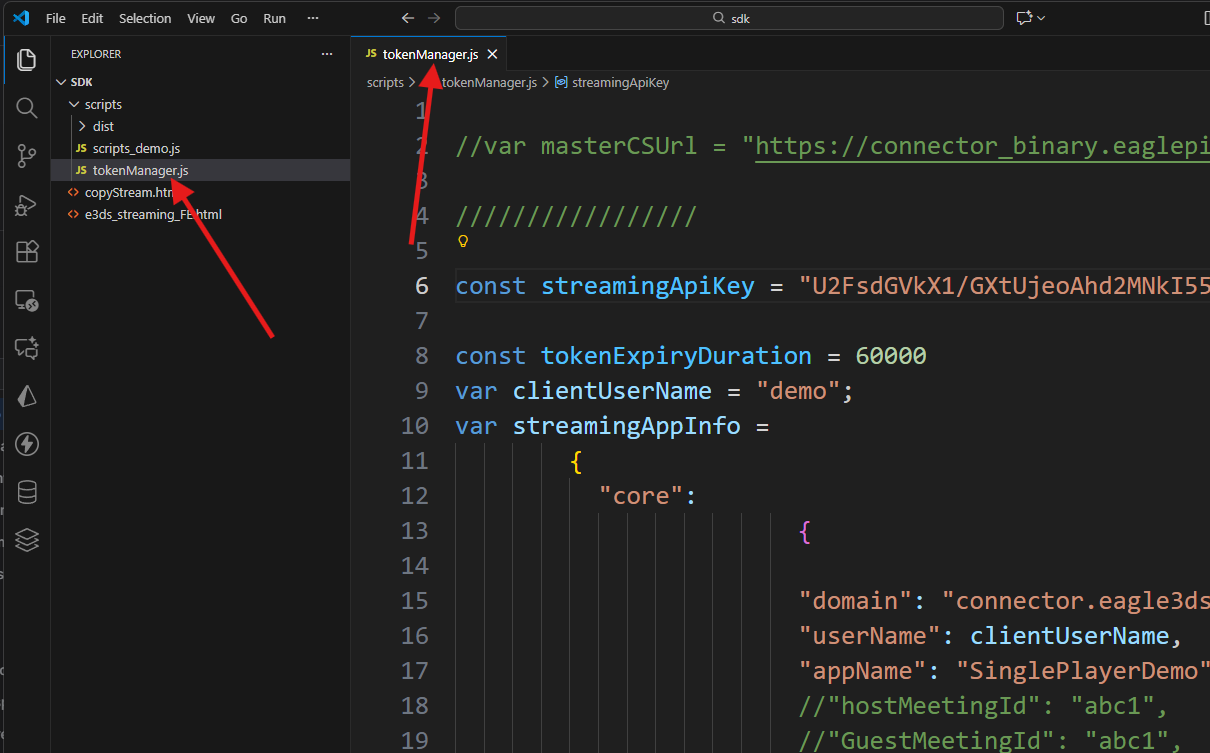1210x753 pixels.
Task: Close the tokenManager.js editor tab
Action: click(x=491, y=54)
